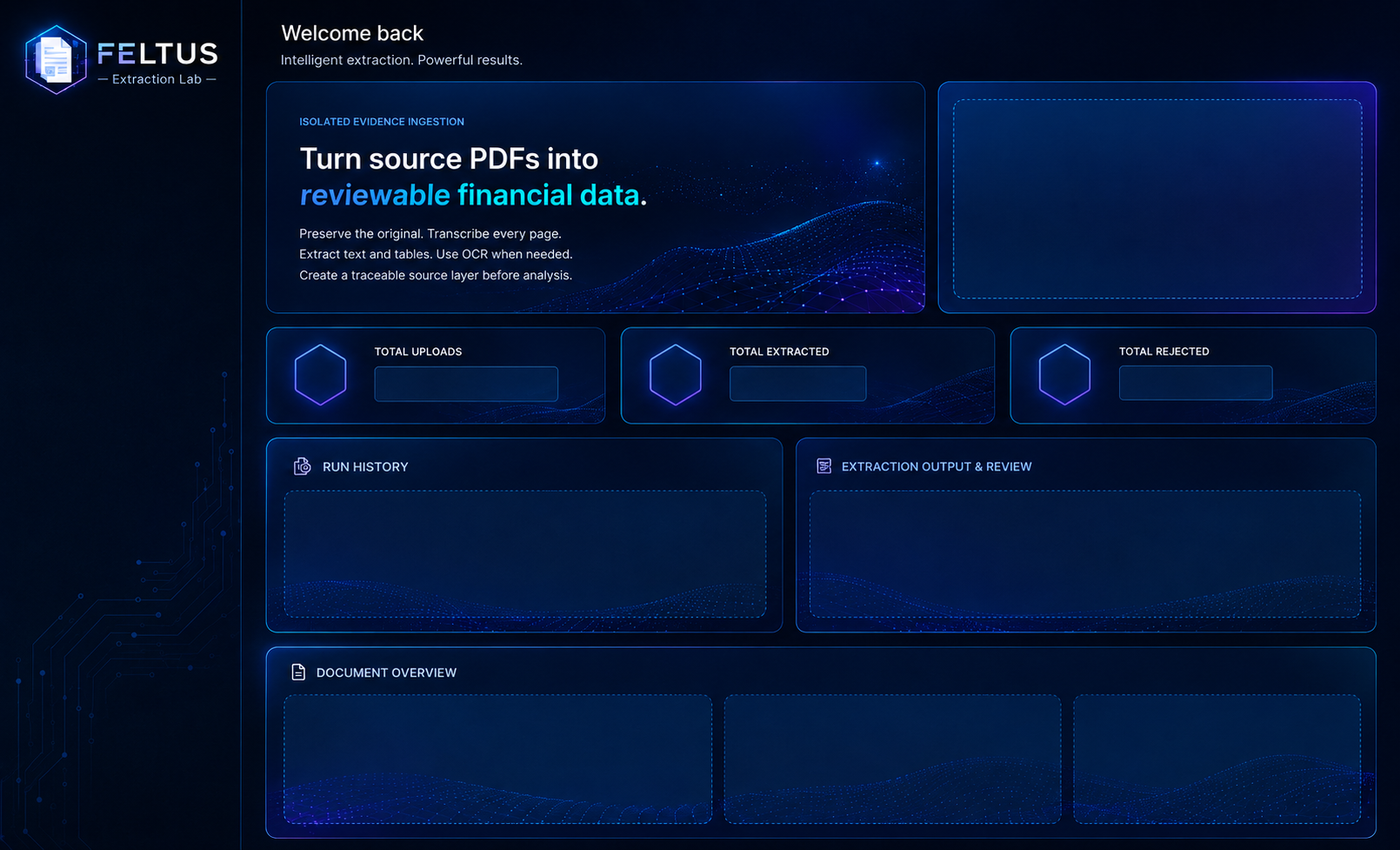This screenshot has width=1400, height=850.
Task: Click the Extraction Output & Review icon
Action: (823, 466)
